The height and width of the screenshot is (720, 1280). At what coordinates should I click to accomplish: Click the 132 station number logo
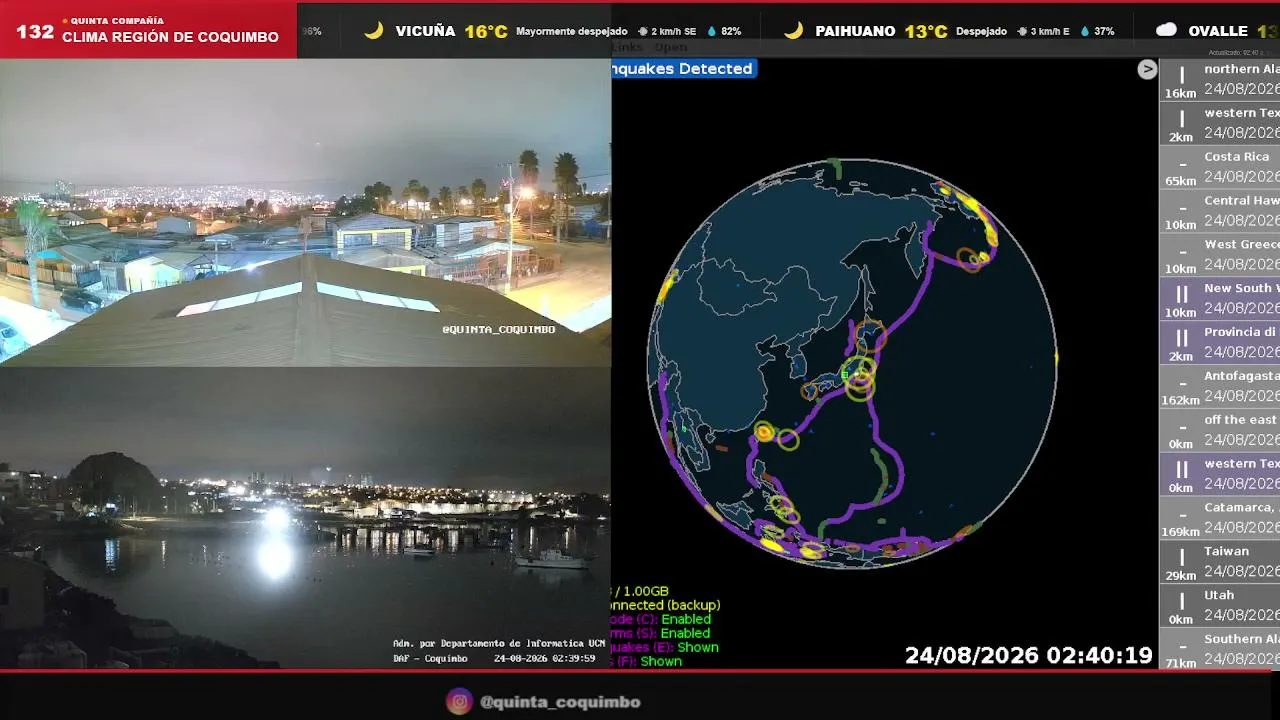point(35,32)
